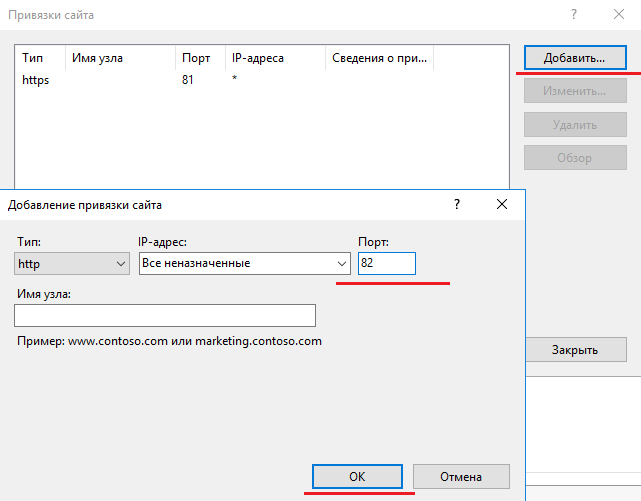The height and width of the screenshot is (501, 641).
Task: Open the Тип dropdown showing http
Action: pyautogui.click(x=72, y=263)
